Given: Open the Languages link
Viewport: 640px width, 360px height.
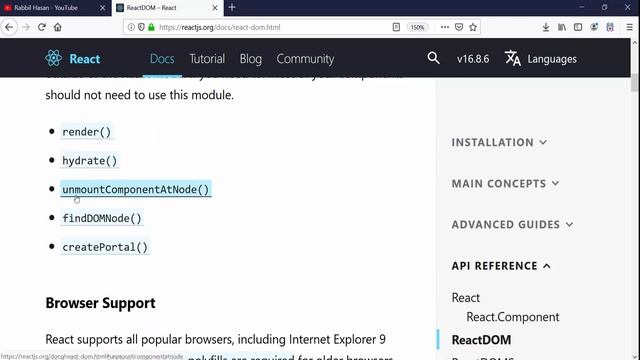Looking at the screenshot, I should coord(552,59).
